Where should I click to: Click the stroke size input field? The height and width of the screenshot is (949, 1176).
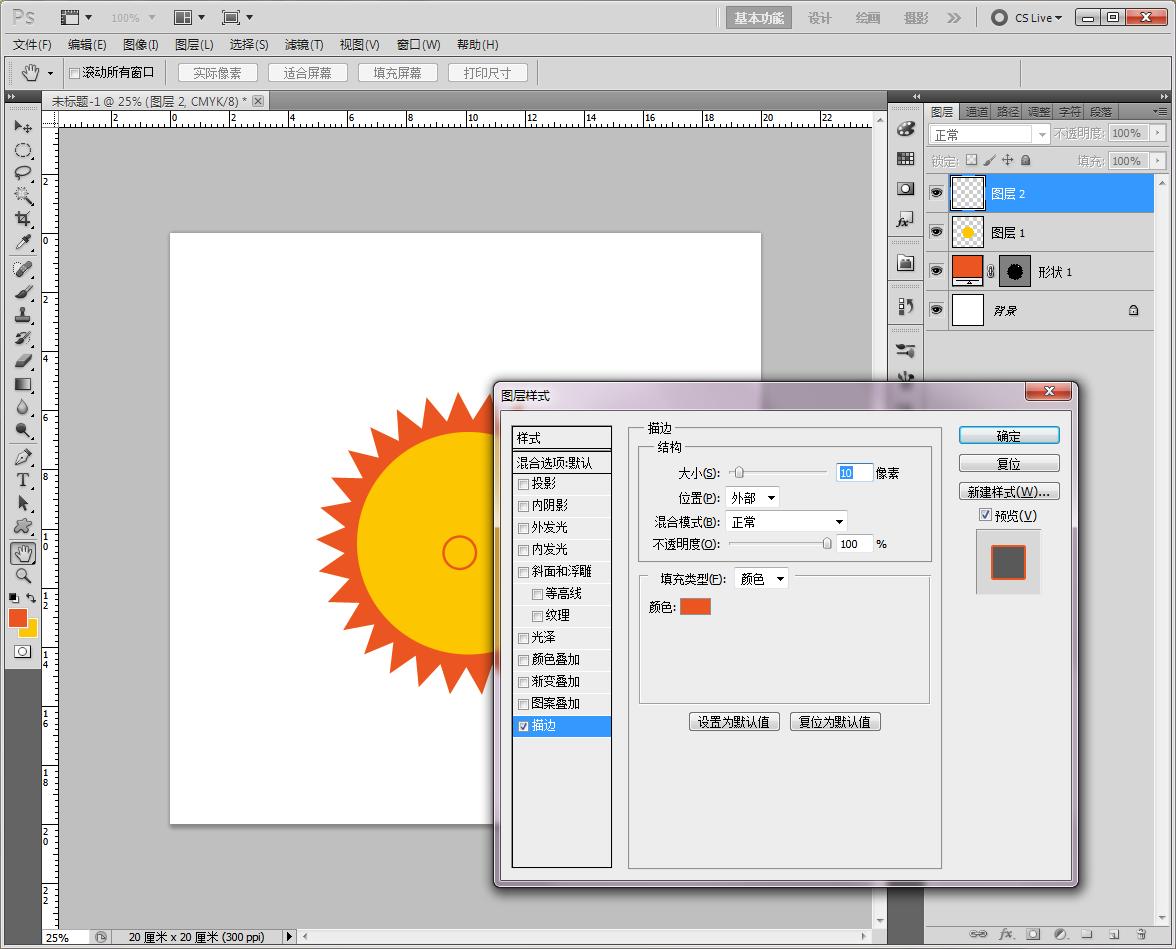click(x=853, y=473)
